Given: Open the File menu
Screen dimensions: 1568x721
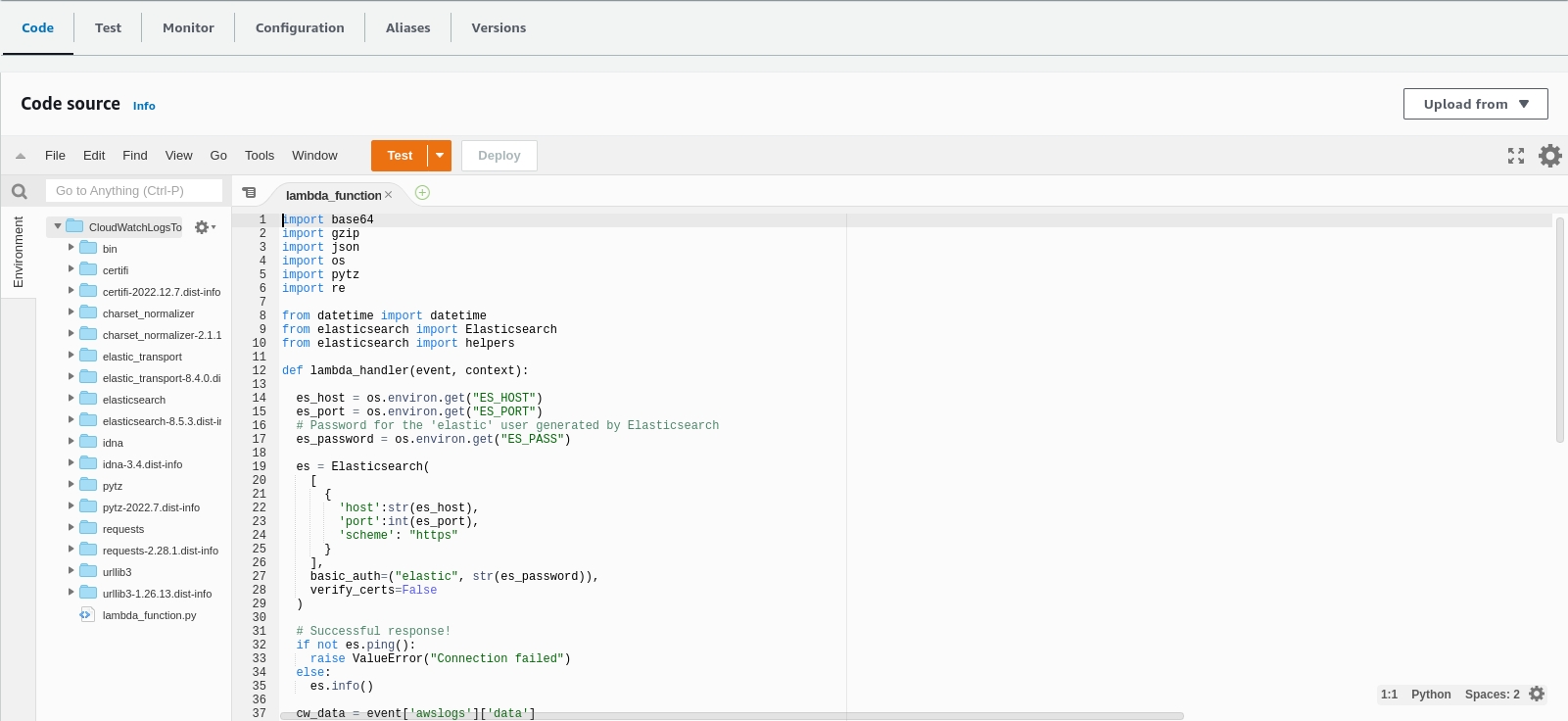Looking at the screenshot, I should 55,156.
